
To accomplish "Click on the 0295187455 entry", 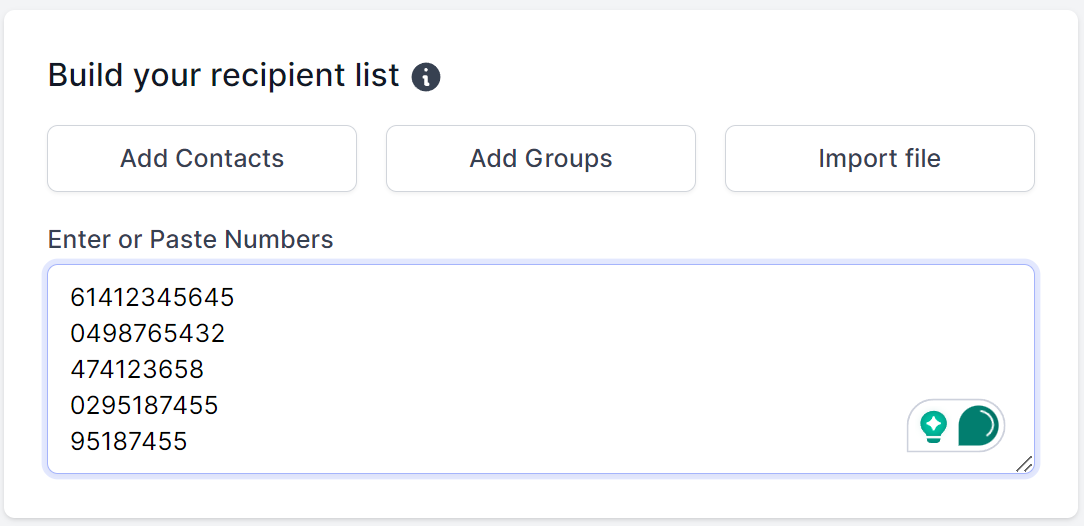I will click(x=144, y=406).
